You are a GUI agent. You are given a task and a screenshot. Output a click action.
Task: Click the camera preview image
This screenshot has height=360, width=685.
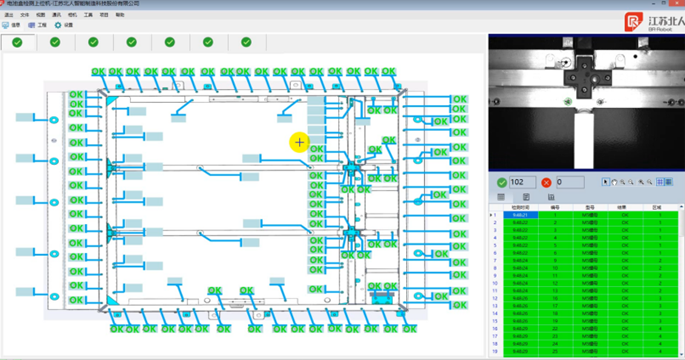(x=586, y=103)
